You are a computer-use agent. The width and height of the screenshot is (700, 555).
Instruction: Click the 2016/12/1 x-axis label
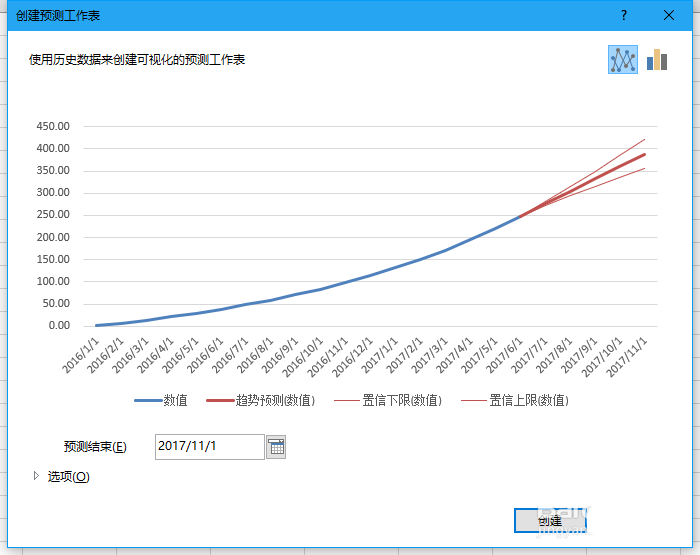click(x=352, y=358)
